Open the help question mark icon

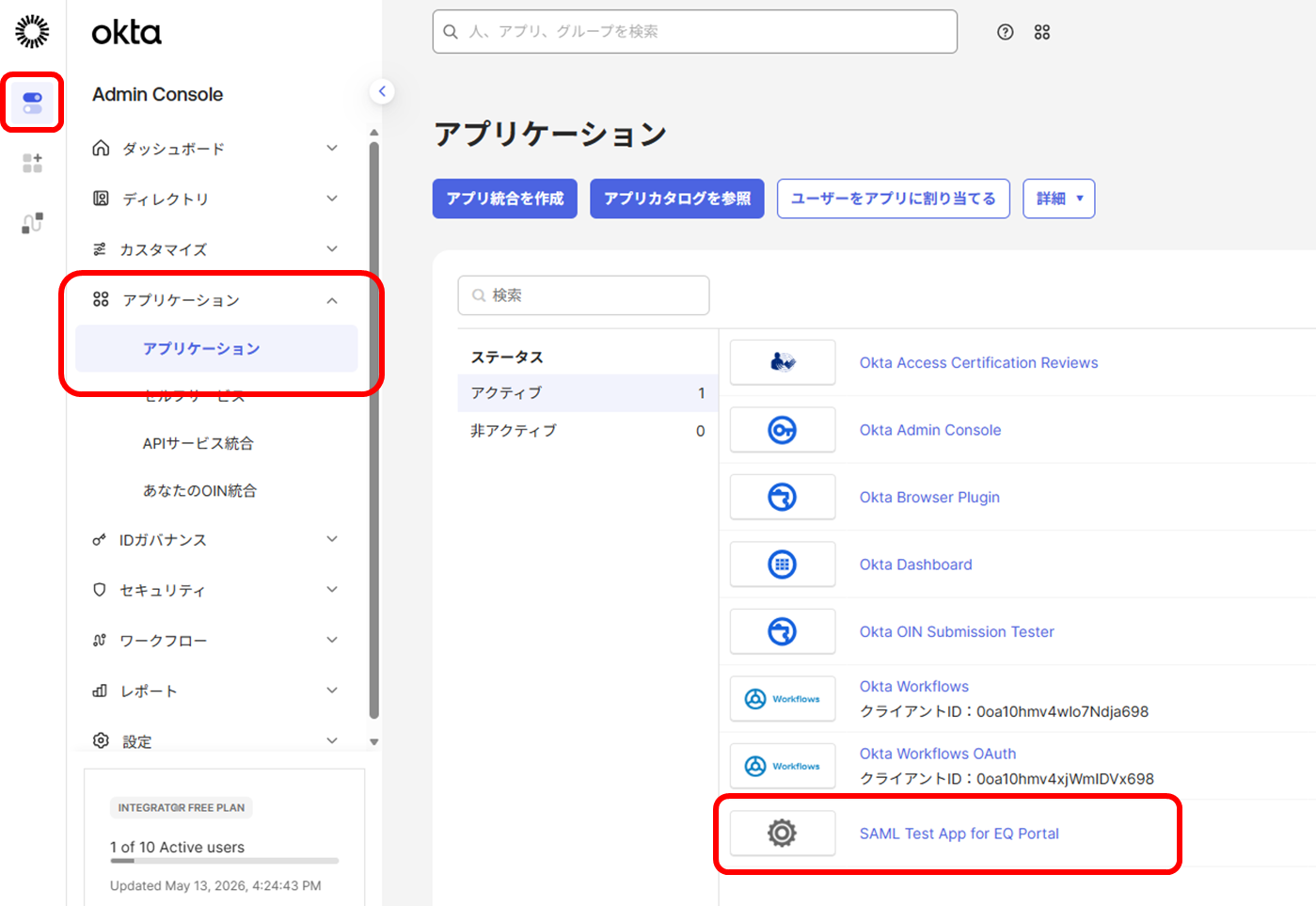[1006, 32]
